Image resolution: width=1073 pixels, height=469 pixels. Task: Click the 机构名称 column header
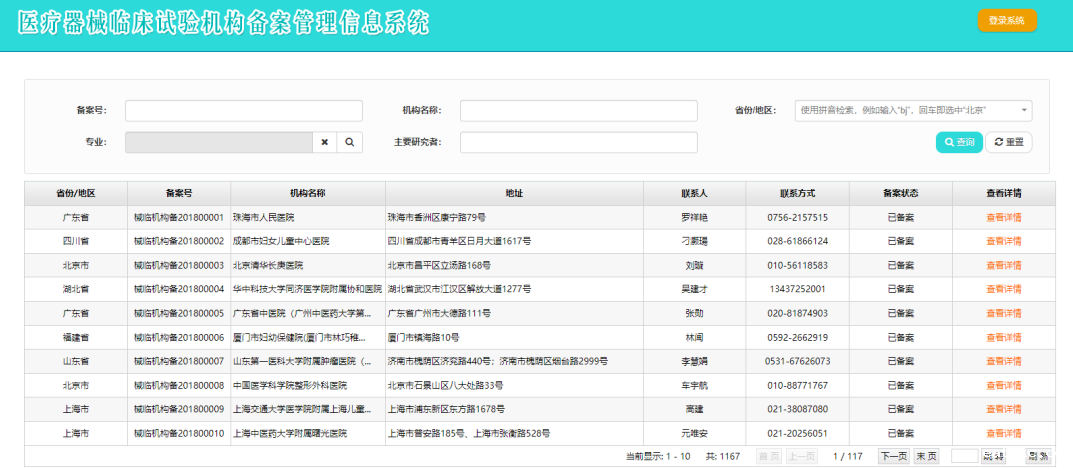point(307,193)
